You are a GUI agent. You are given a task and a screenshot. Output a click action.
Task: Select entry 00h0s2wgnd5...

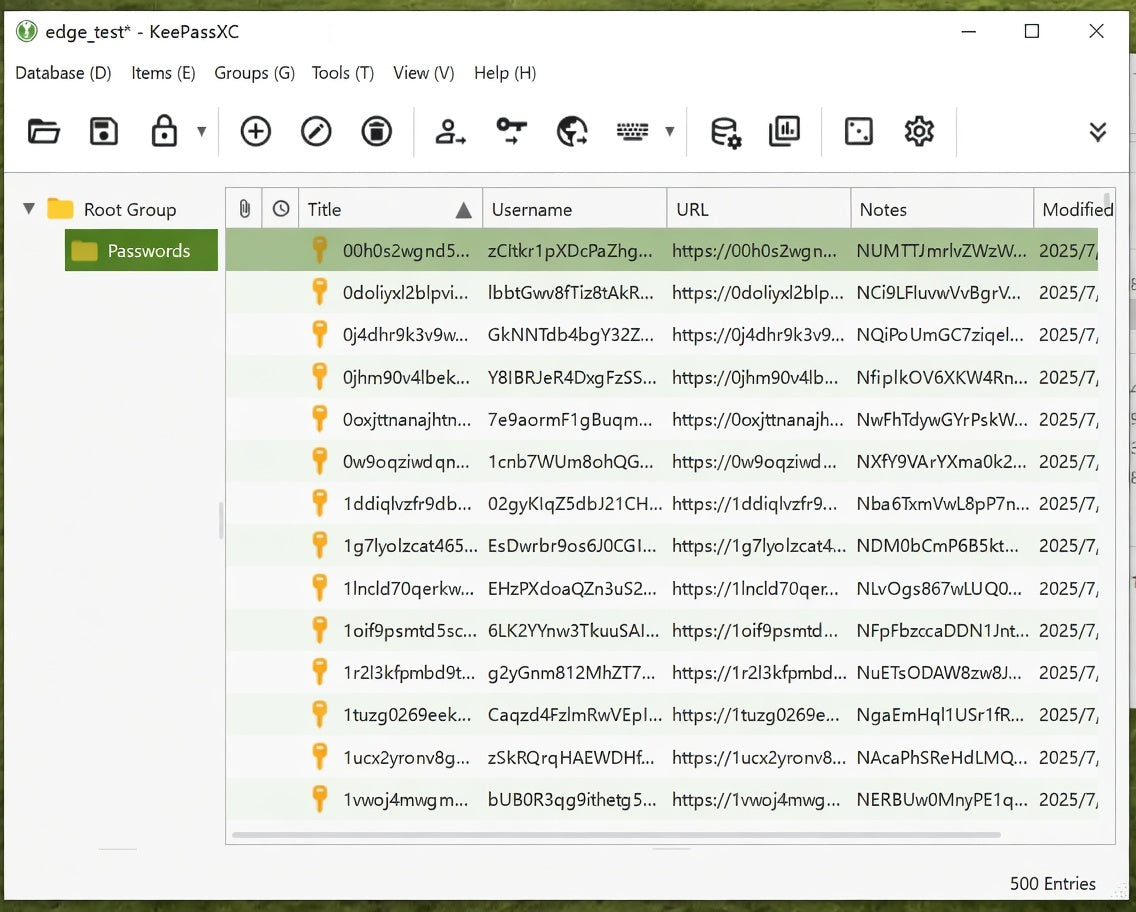[x=661, y=251]
